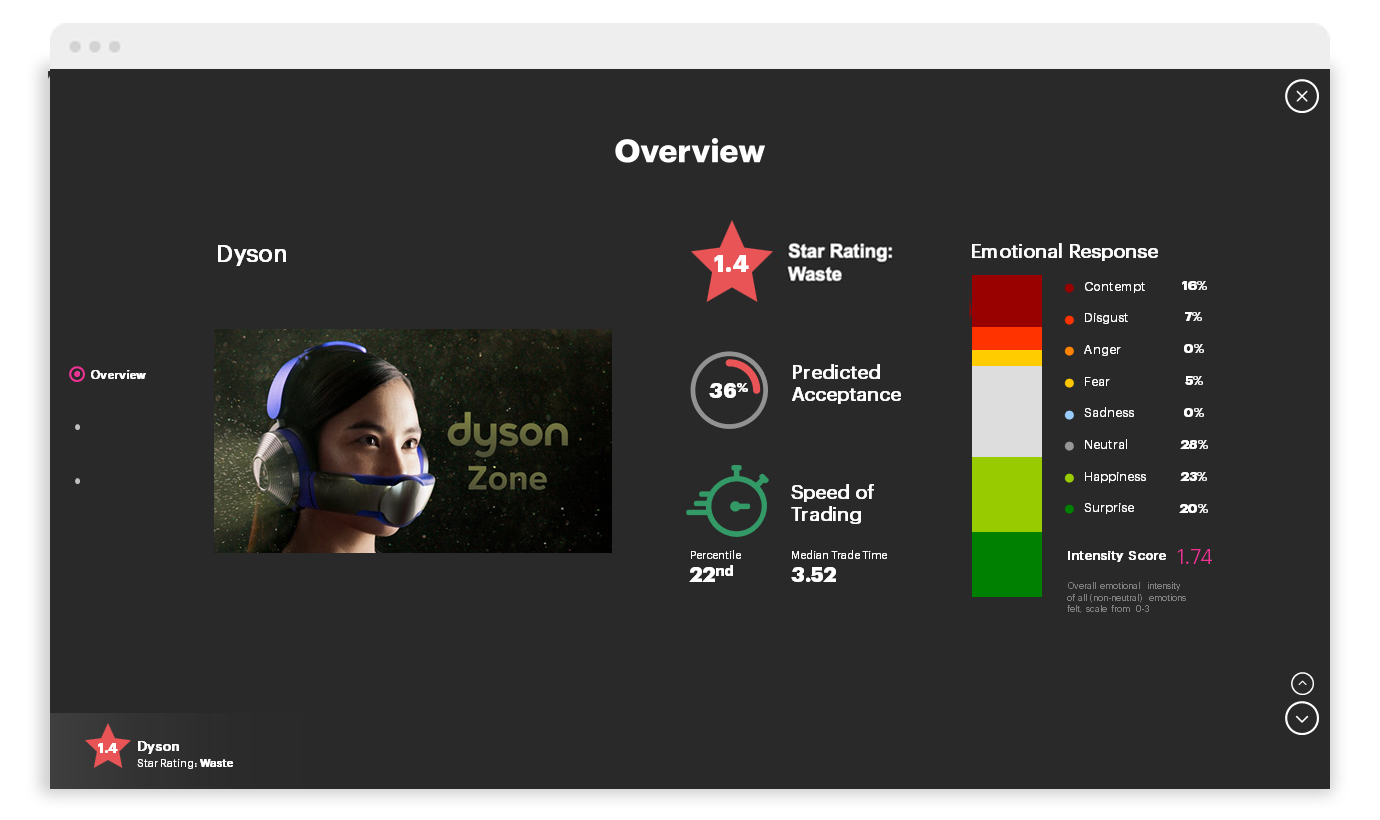Click the Happiness label
The image size is (1380, 820).
pos(1115,477)
